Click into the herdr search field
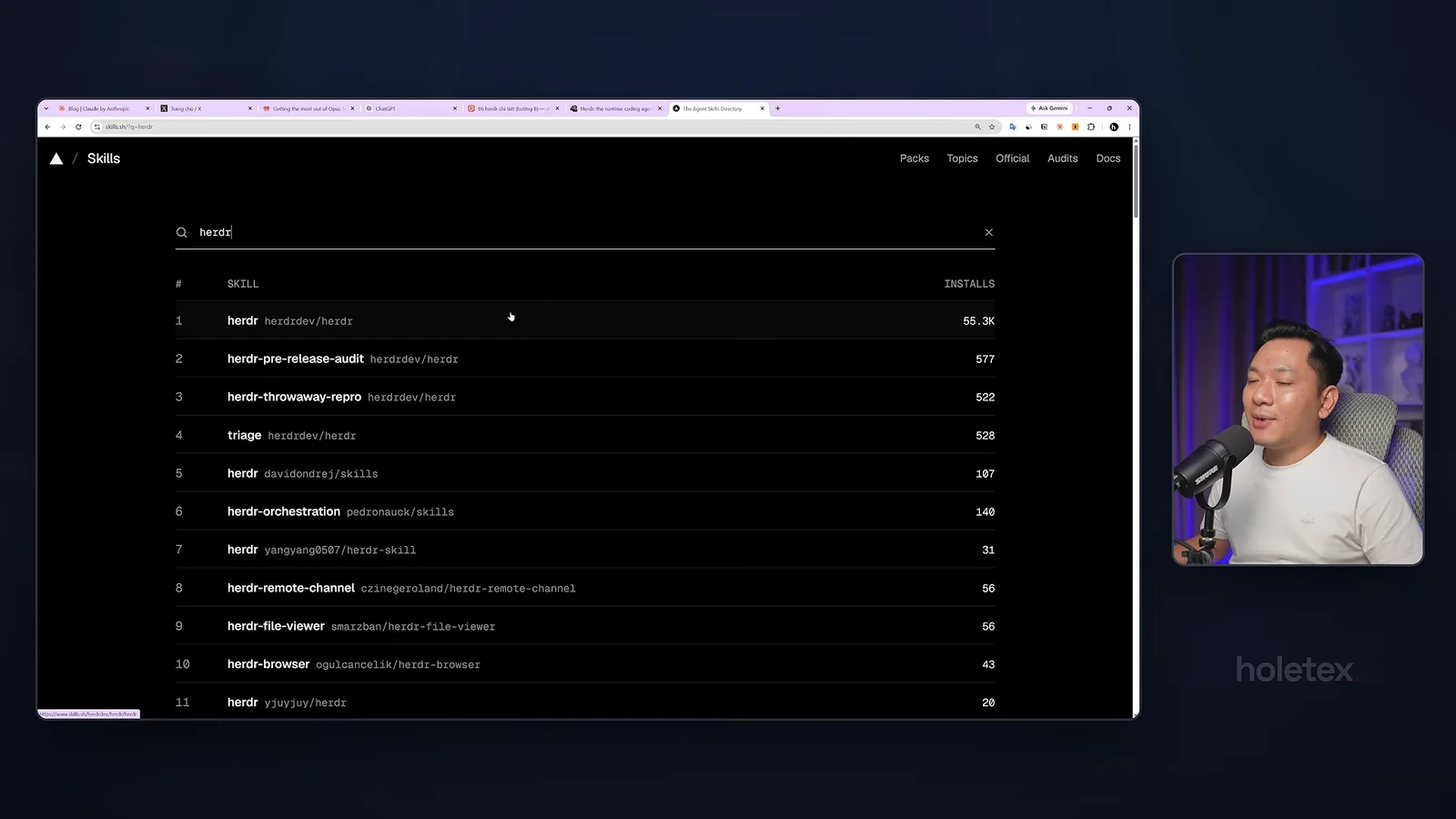This screenshot has width=1456, height=819. click(x=587, y=232)
